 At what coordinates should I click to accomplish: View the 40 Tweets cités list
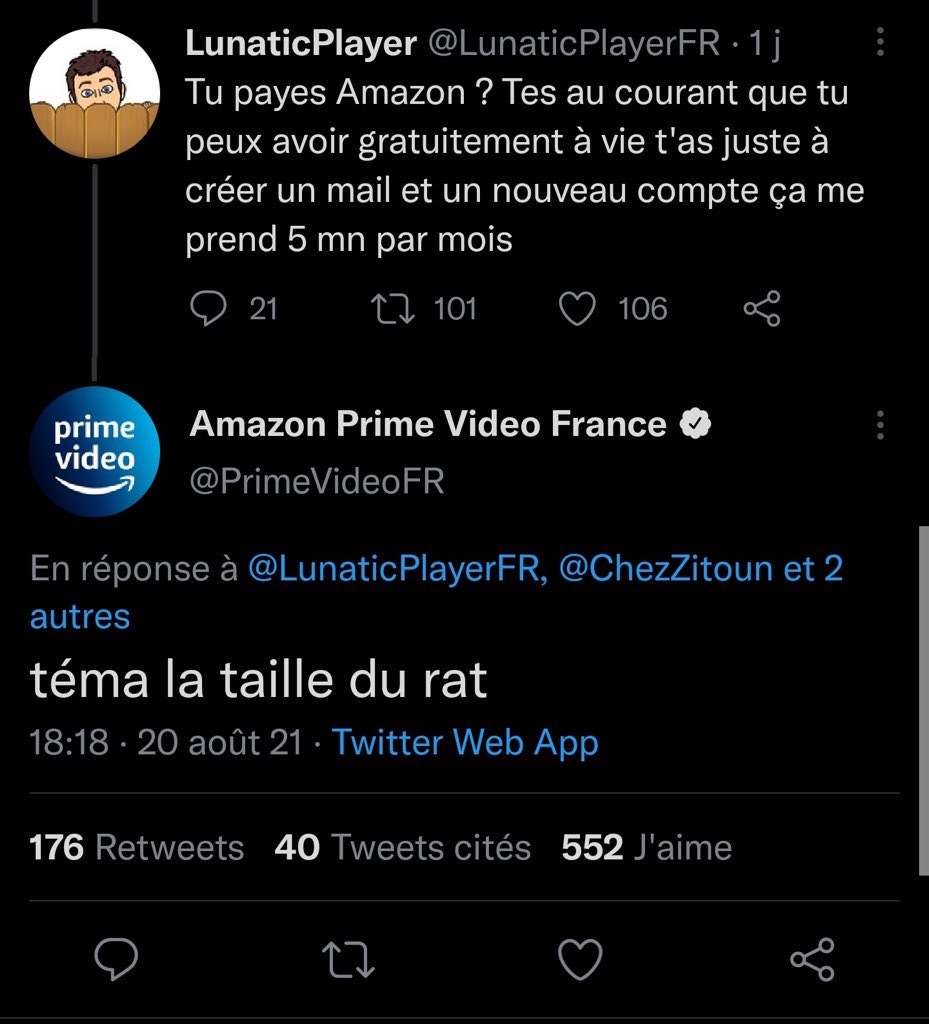[x=402, y=848]
